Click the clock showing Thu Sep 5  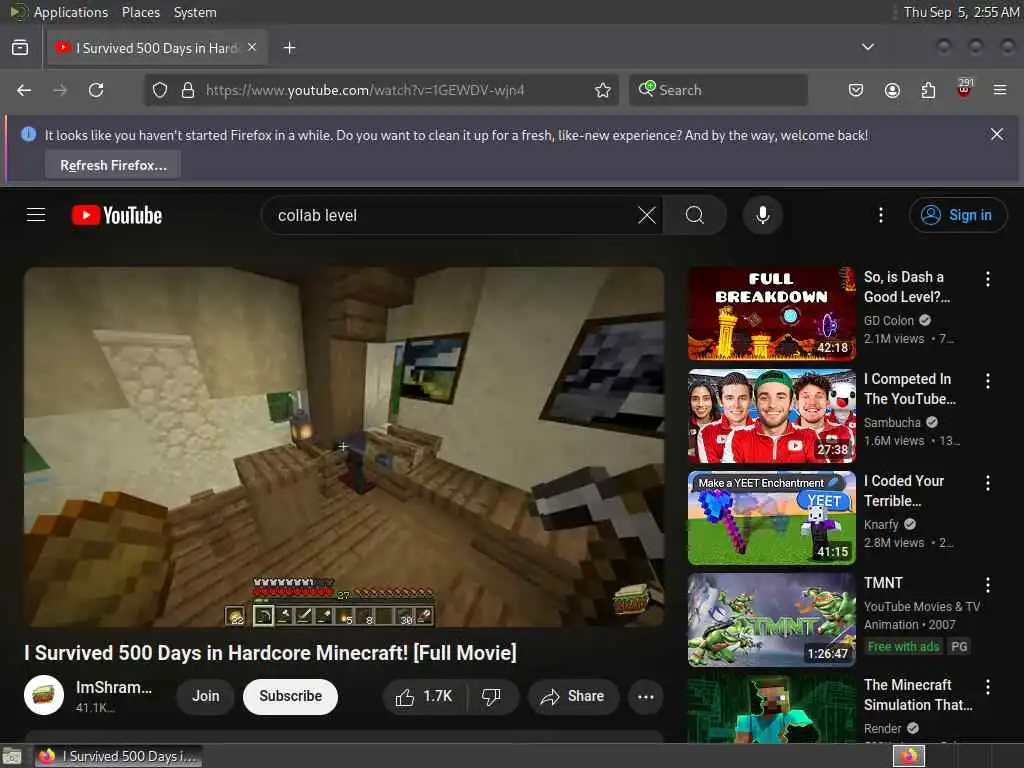[961, 12]
